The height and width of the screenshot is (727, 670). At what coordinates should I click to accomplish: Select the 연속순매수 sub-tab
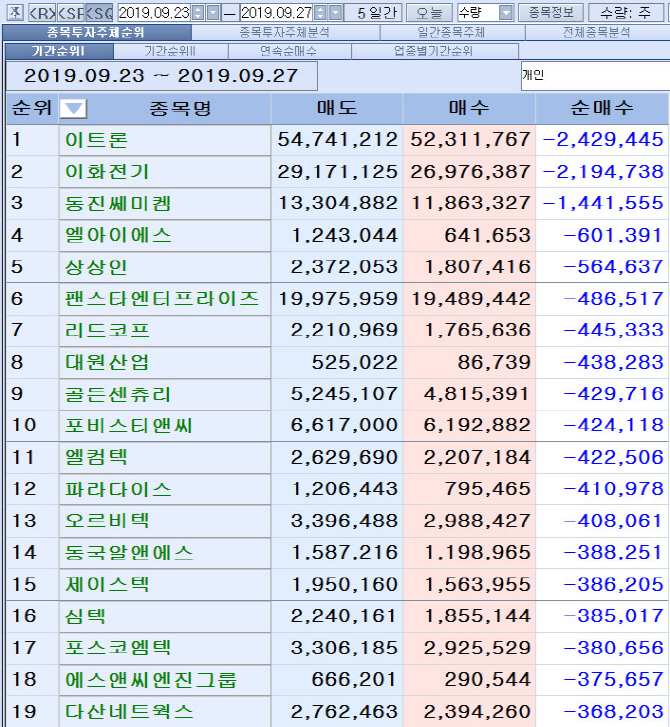click(288, 51)
